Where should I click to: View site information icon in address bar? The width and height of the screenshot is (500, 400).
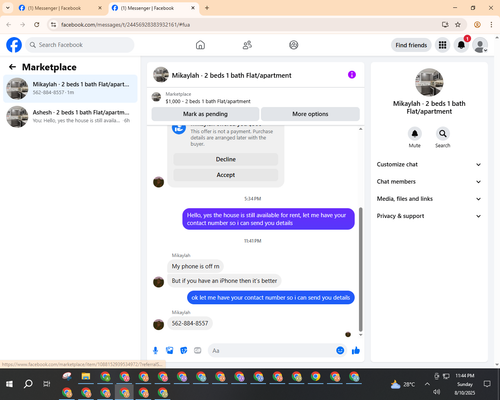(53, 25)
